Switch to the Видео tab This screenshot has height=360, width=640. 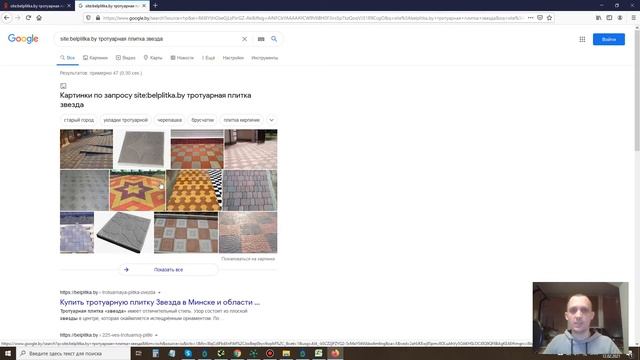pyautogui.click(x=125, y=58)
